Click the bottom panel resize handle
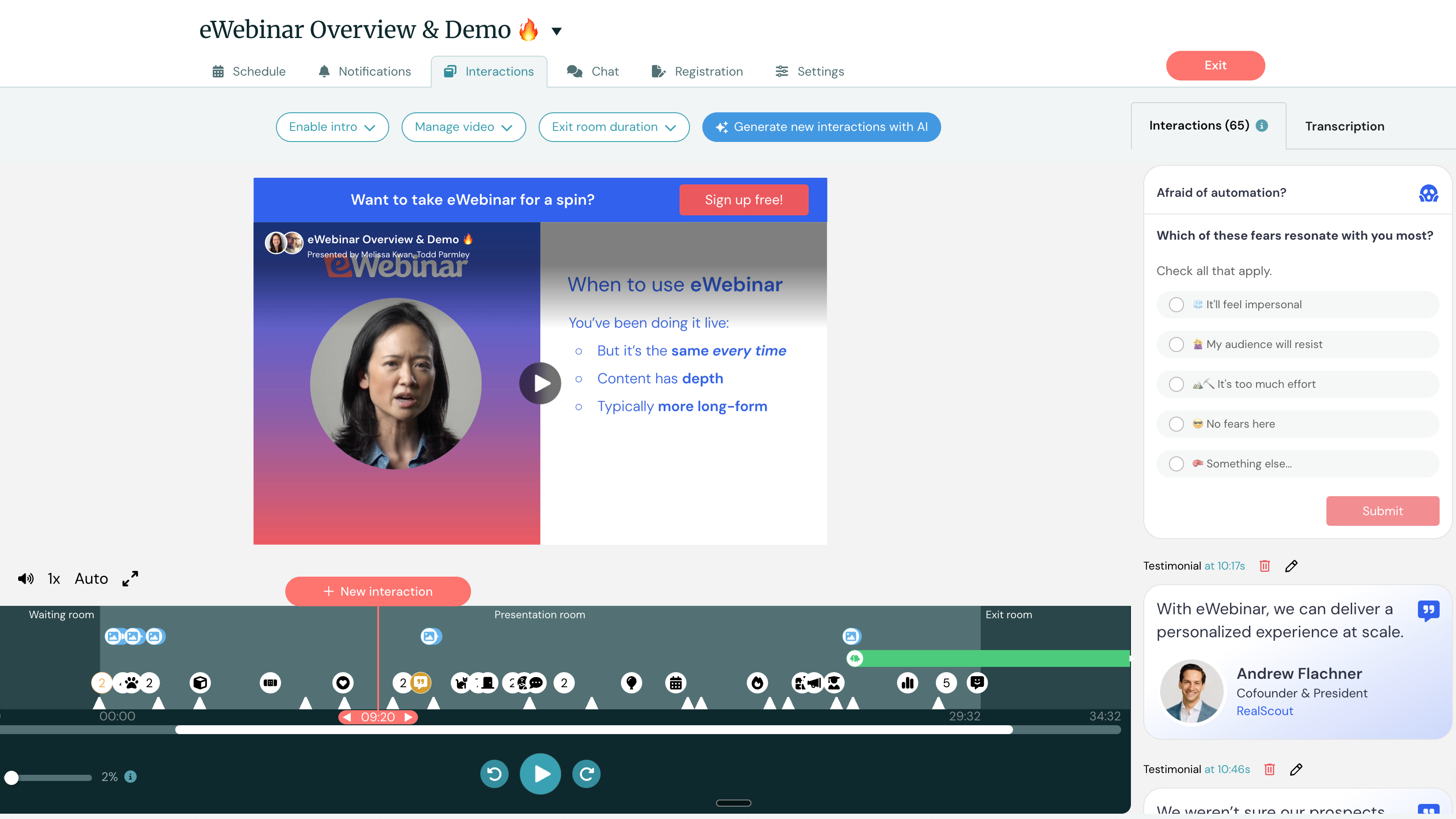Screen dimensions: 1456x819 [x=733, y=803]
